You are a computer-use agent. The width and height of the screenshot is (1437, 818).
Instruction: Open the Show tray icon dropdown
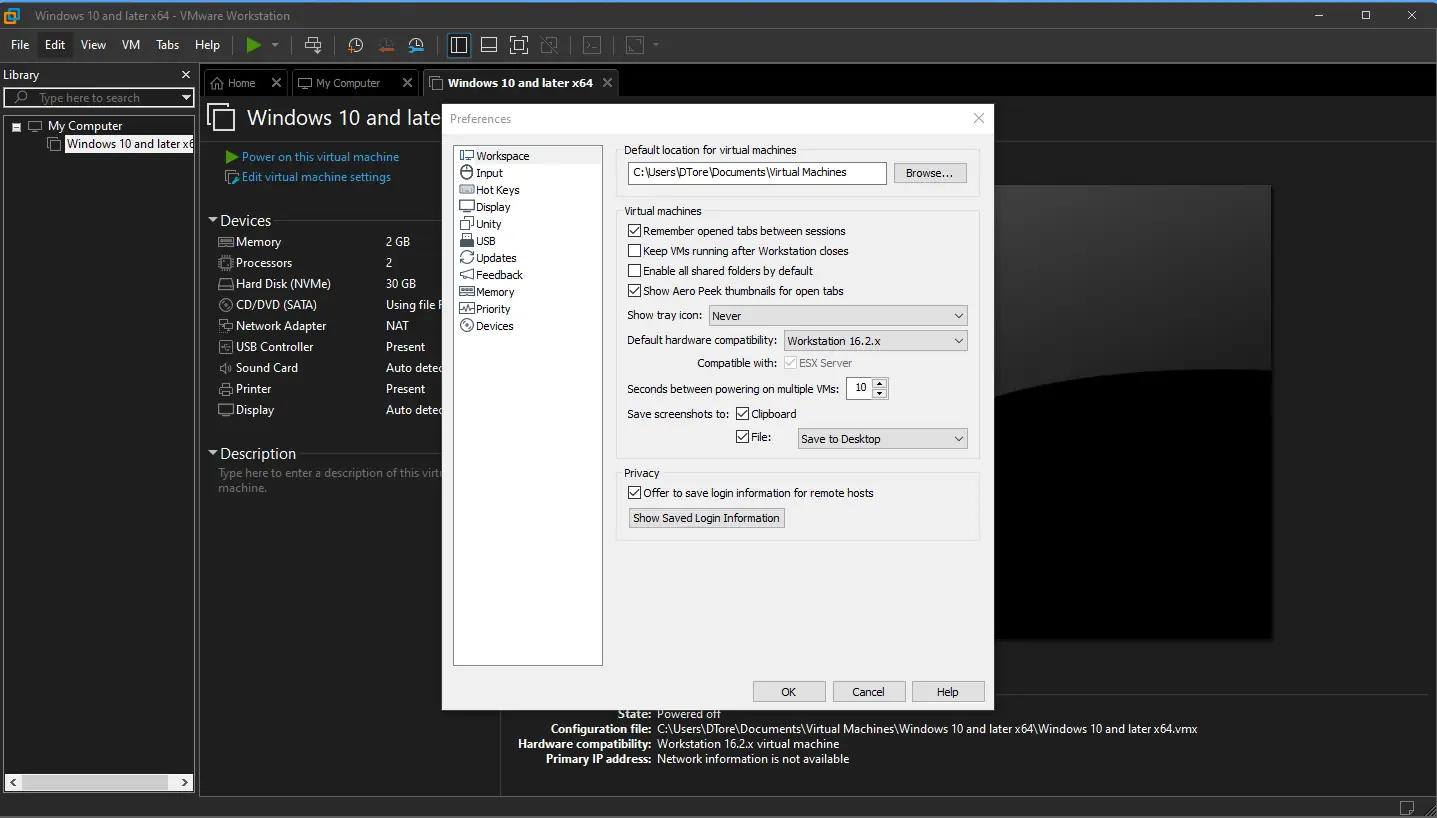point(838,316)
